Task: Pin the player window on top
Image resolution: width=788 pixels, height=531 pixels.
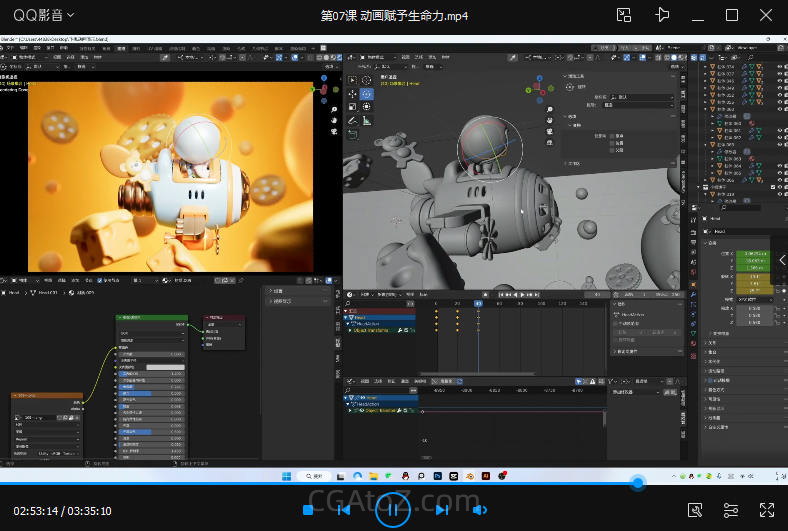Action: (x=661, y=15)
